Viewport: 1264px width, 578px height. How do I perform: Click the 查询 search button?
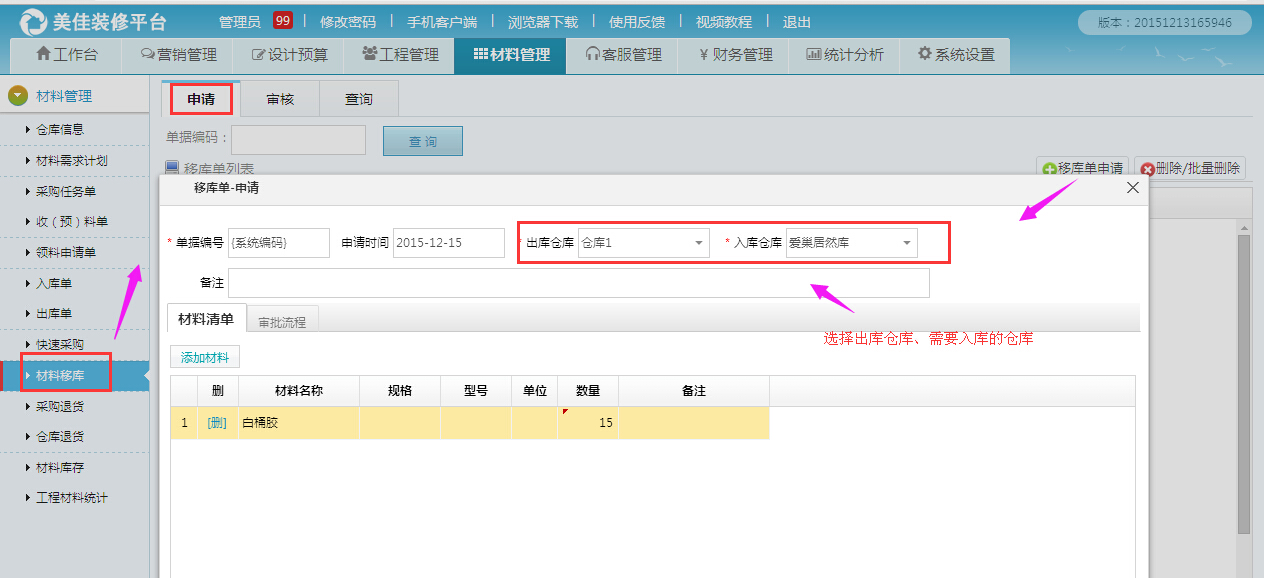pyautogui.click(x=422, y=141)
